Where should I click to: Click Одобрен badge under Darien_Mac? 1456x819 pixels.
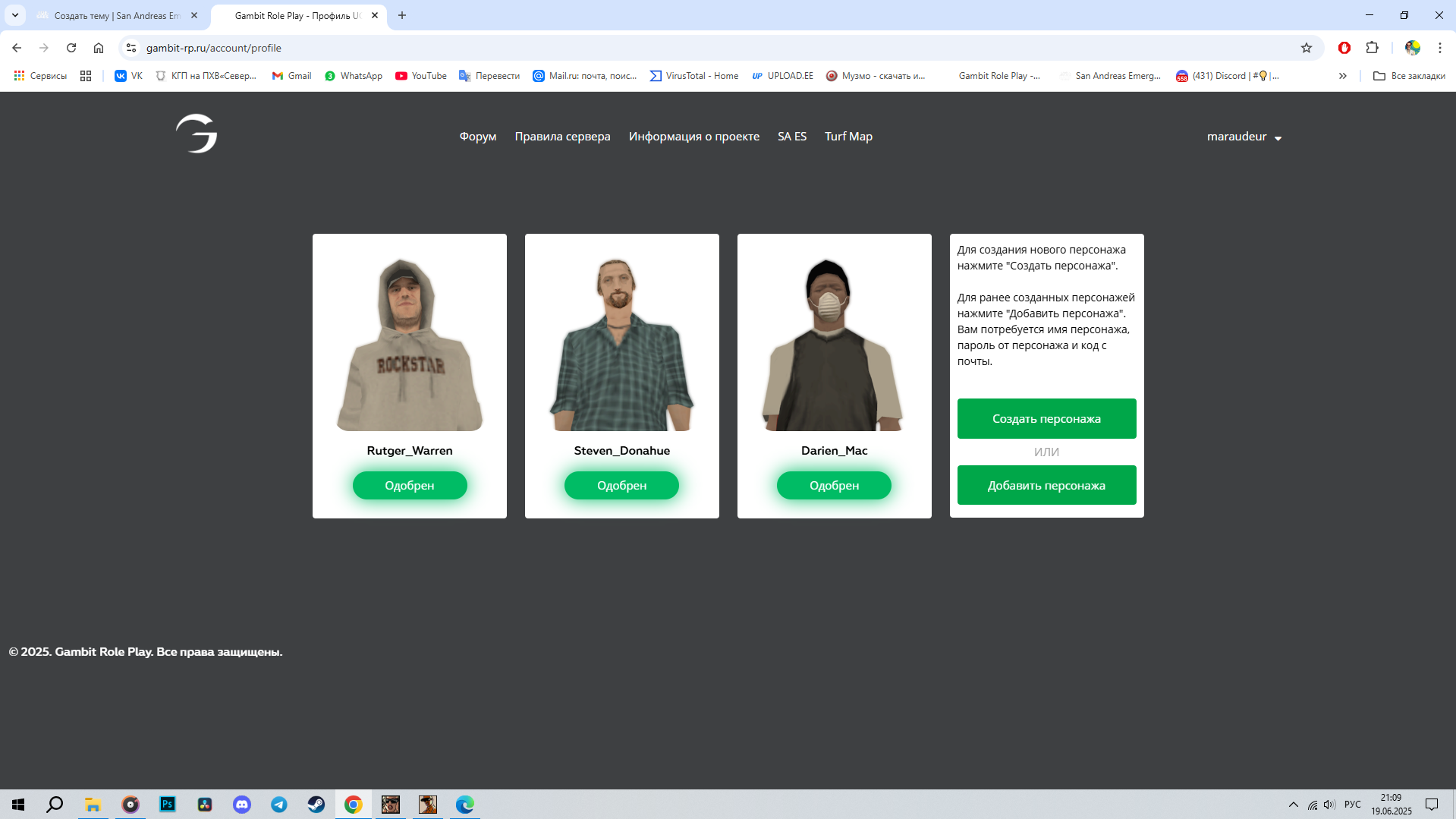coord(834,485)
